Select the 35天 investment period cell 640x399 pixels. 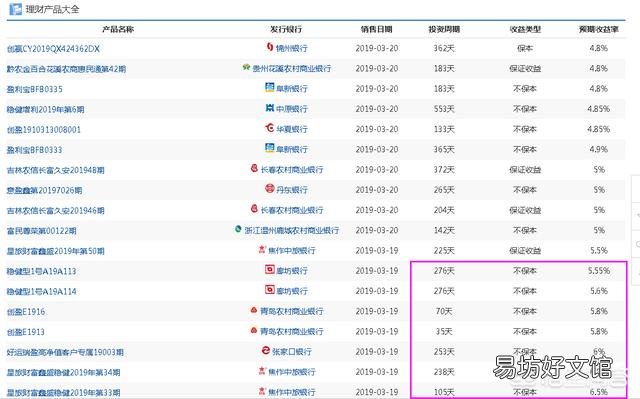click(x=444, y=332)
